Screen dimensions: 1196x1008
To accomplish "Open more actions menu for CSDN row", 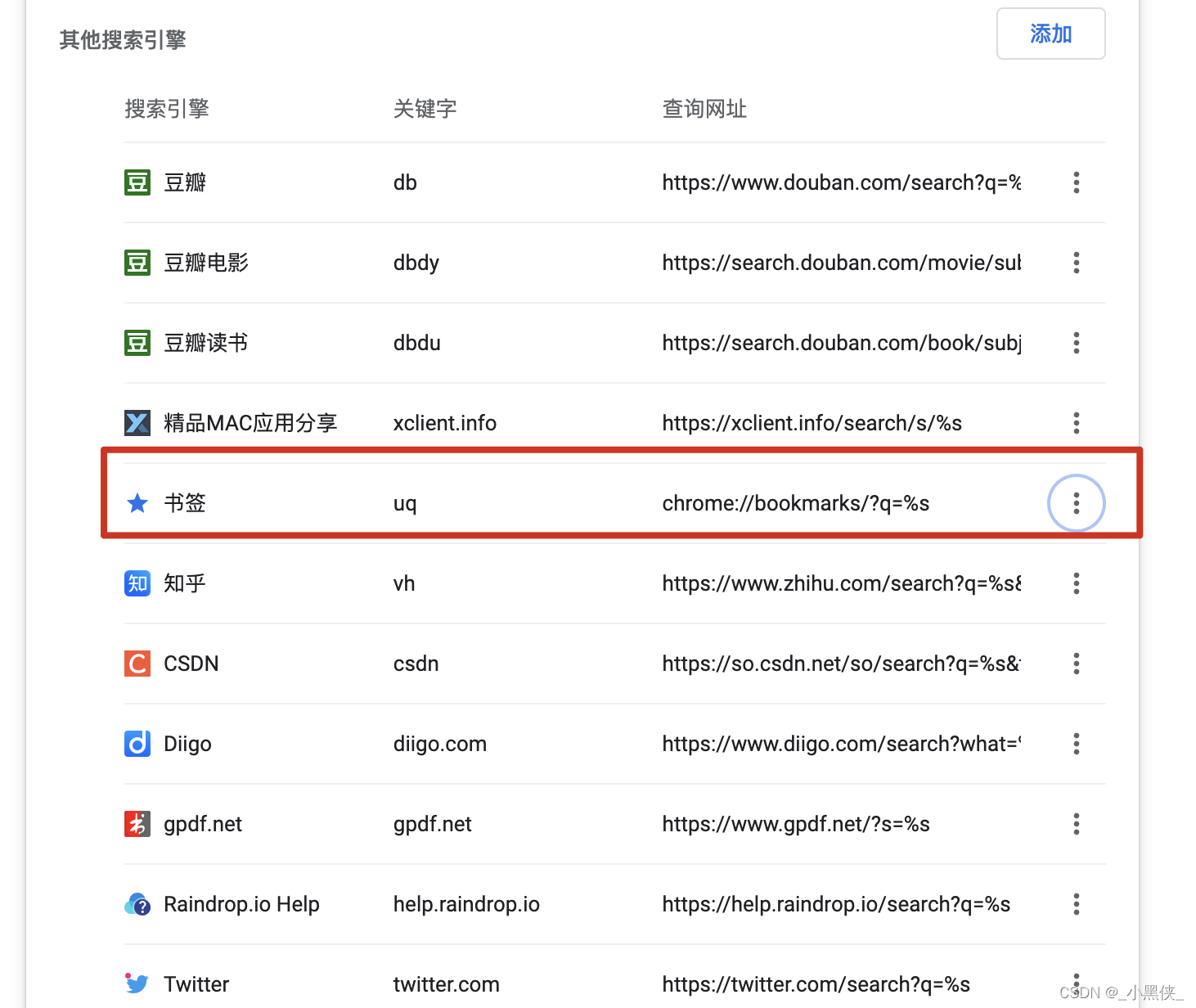I will coord(1076,664).
